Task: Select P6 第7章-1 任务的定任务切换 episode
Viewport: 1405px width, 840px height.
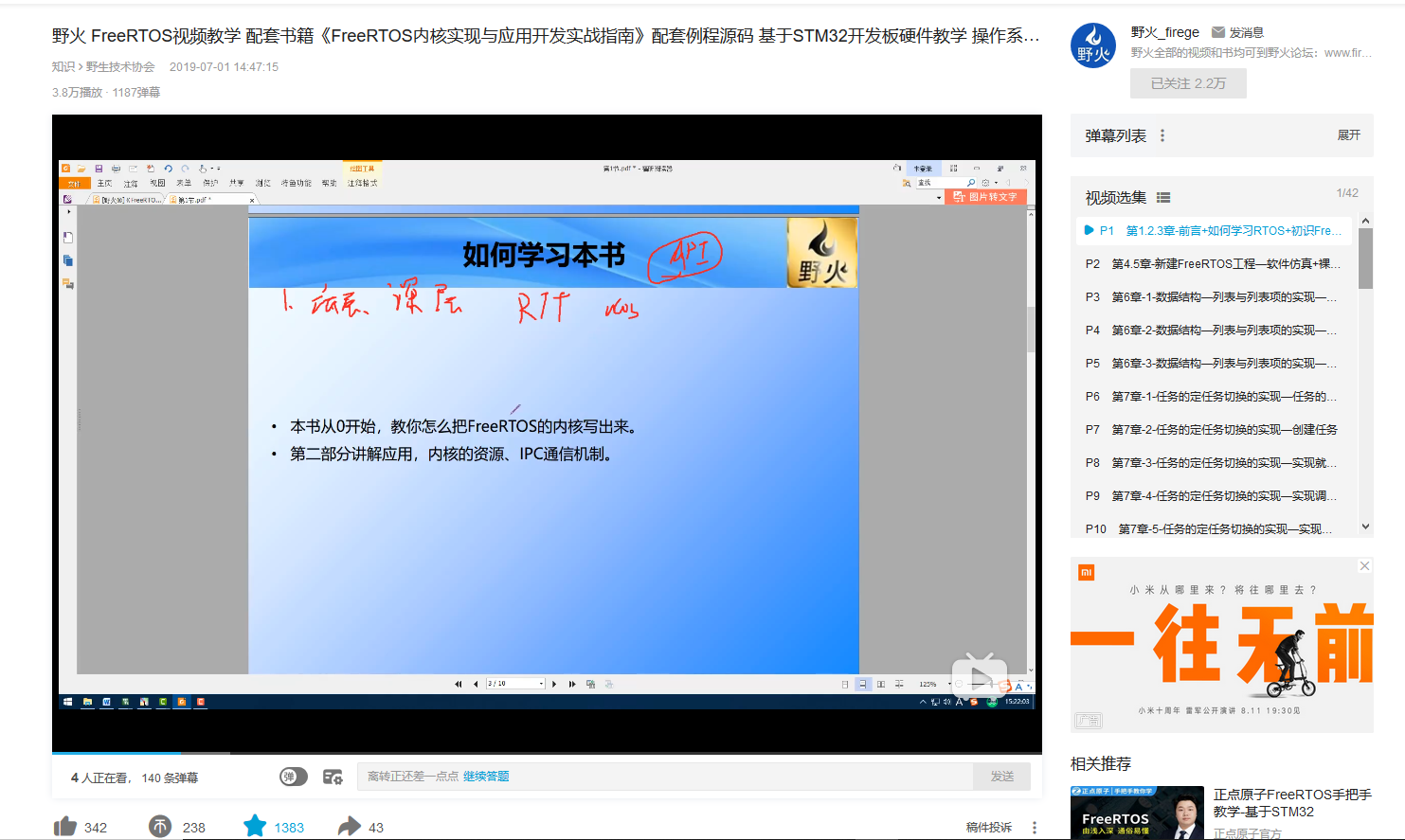Action: (x=1215, y=397)
